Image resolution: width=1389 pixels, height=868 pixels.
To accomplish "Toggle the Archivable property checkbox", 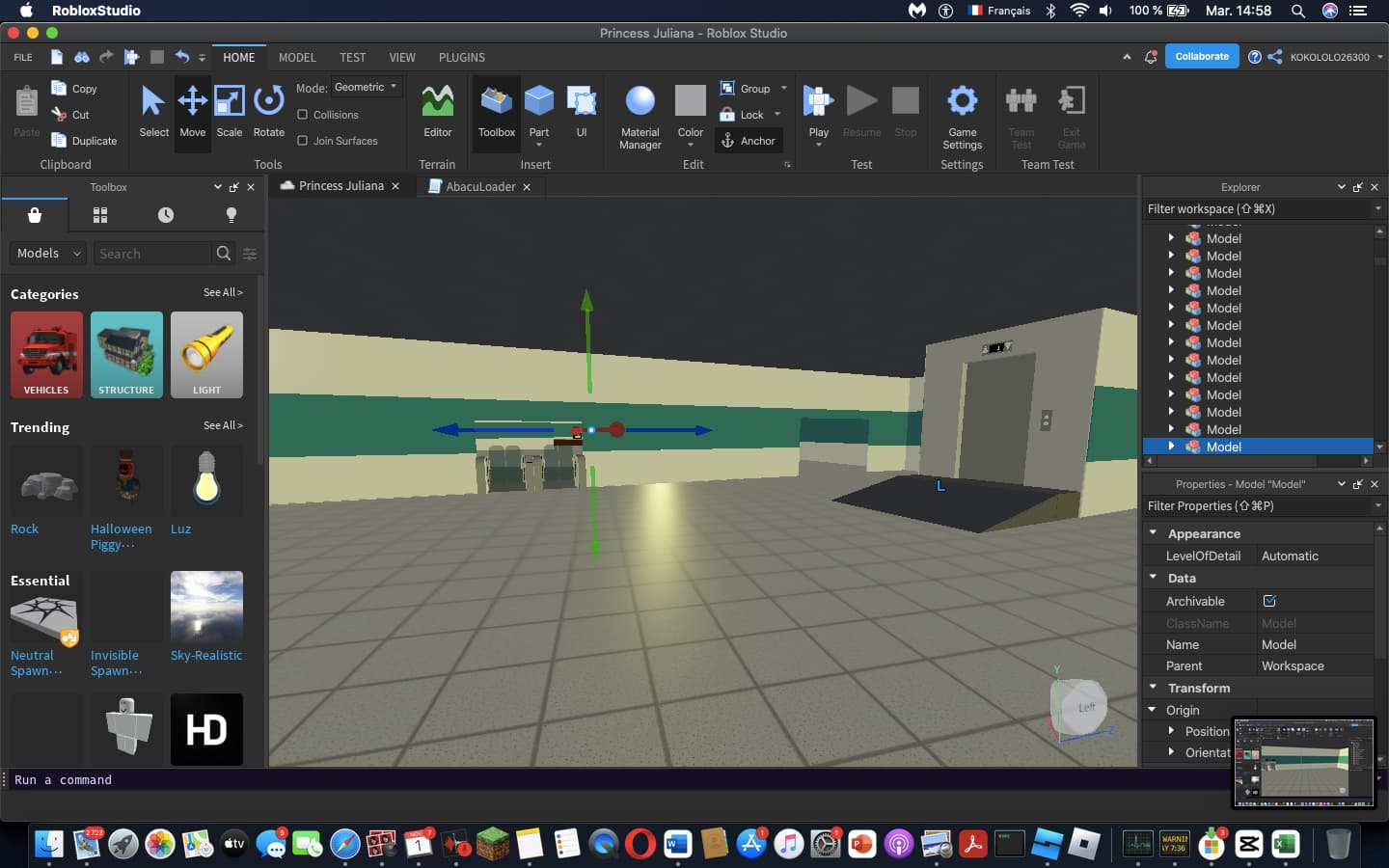I will [1269, 601].
